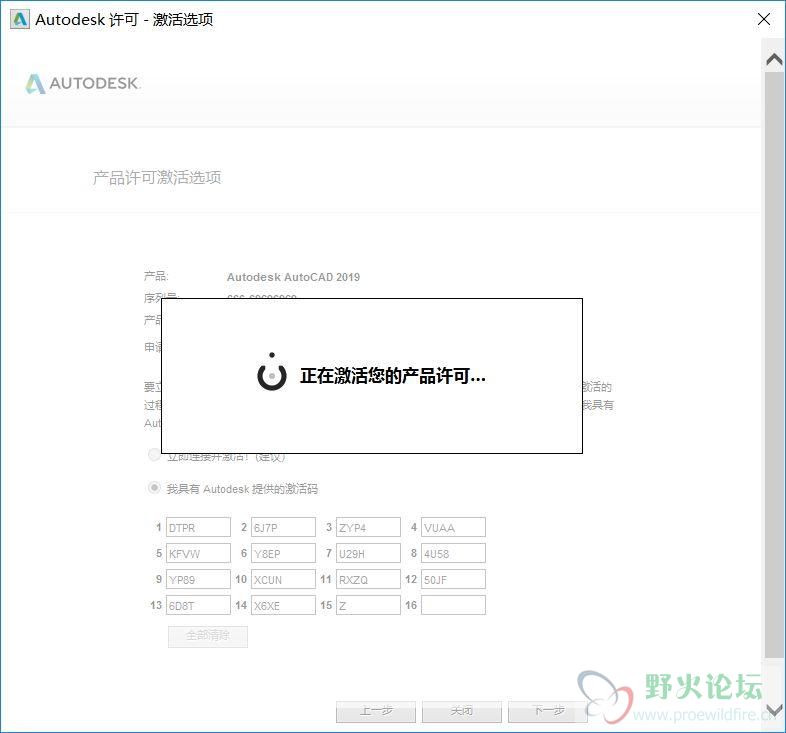This screenshot has height=733, width=786.
Task: Click the 上一步 previous step button
Action: pyautogui.click(x=376, y=711)
